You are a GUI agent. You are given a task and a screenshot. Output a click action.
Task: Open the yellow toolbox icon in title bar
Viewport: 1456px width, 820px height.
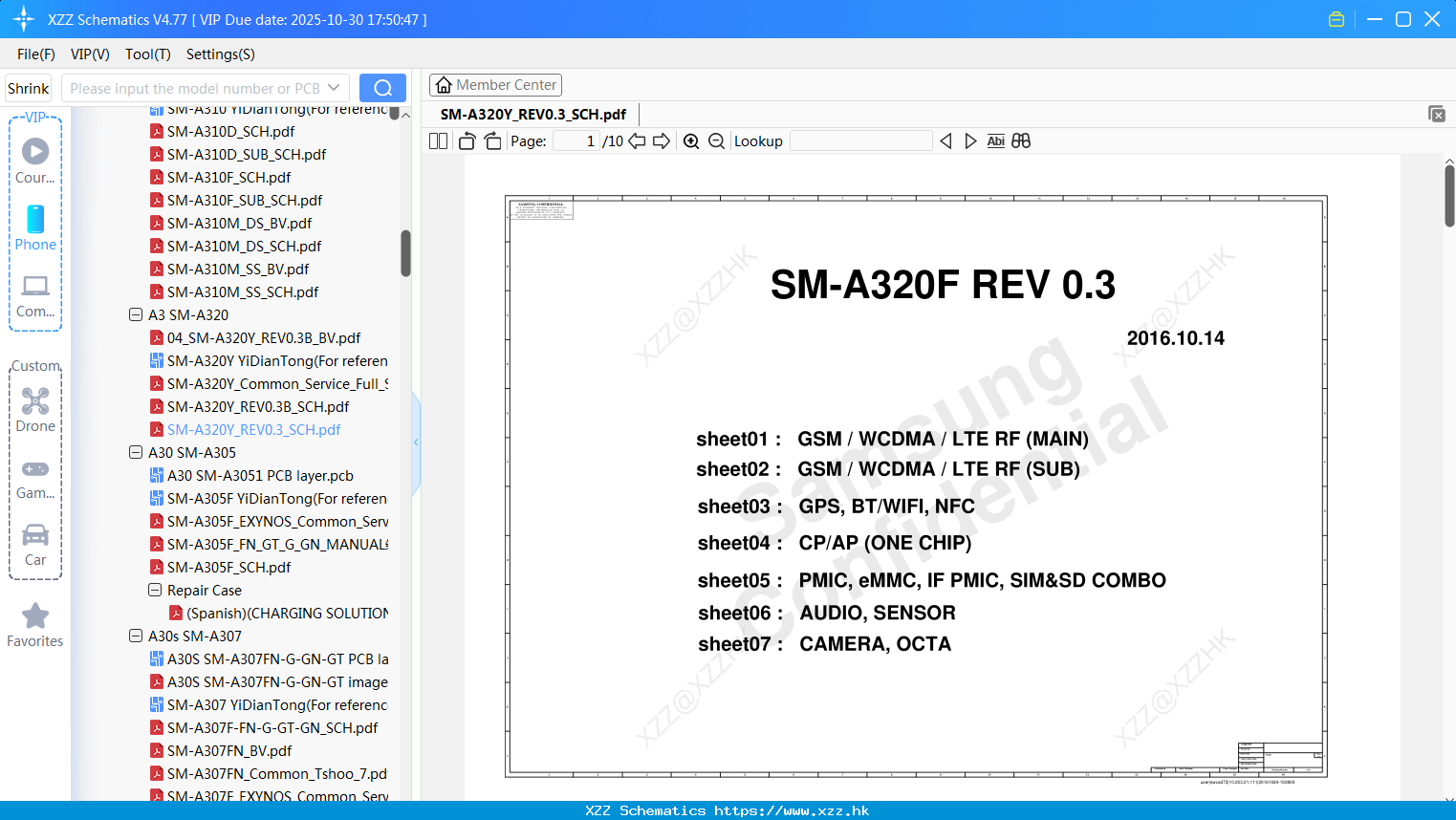tap(1336, 19)
